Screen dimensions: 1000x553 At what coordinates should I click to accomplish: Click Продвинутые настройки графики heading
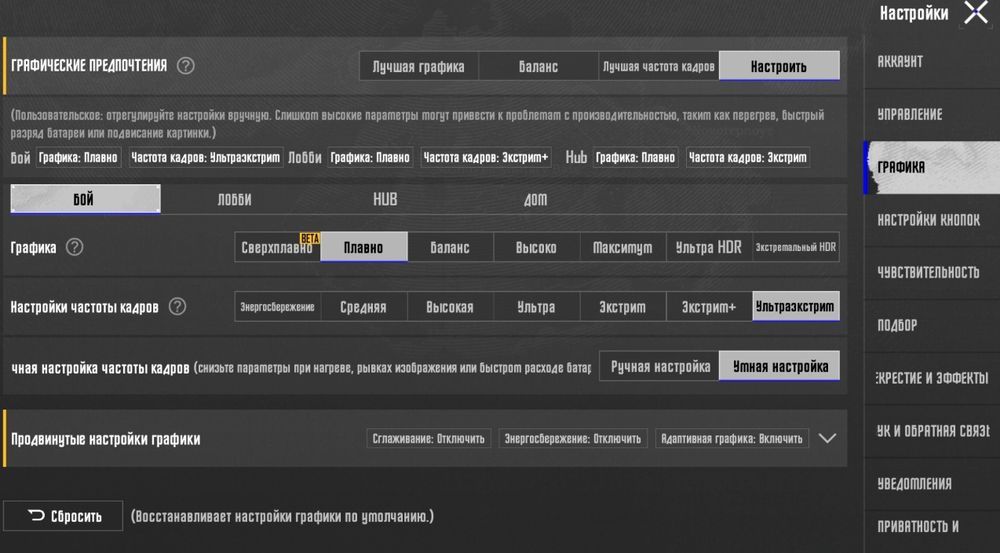coord(106,439)
